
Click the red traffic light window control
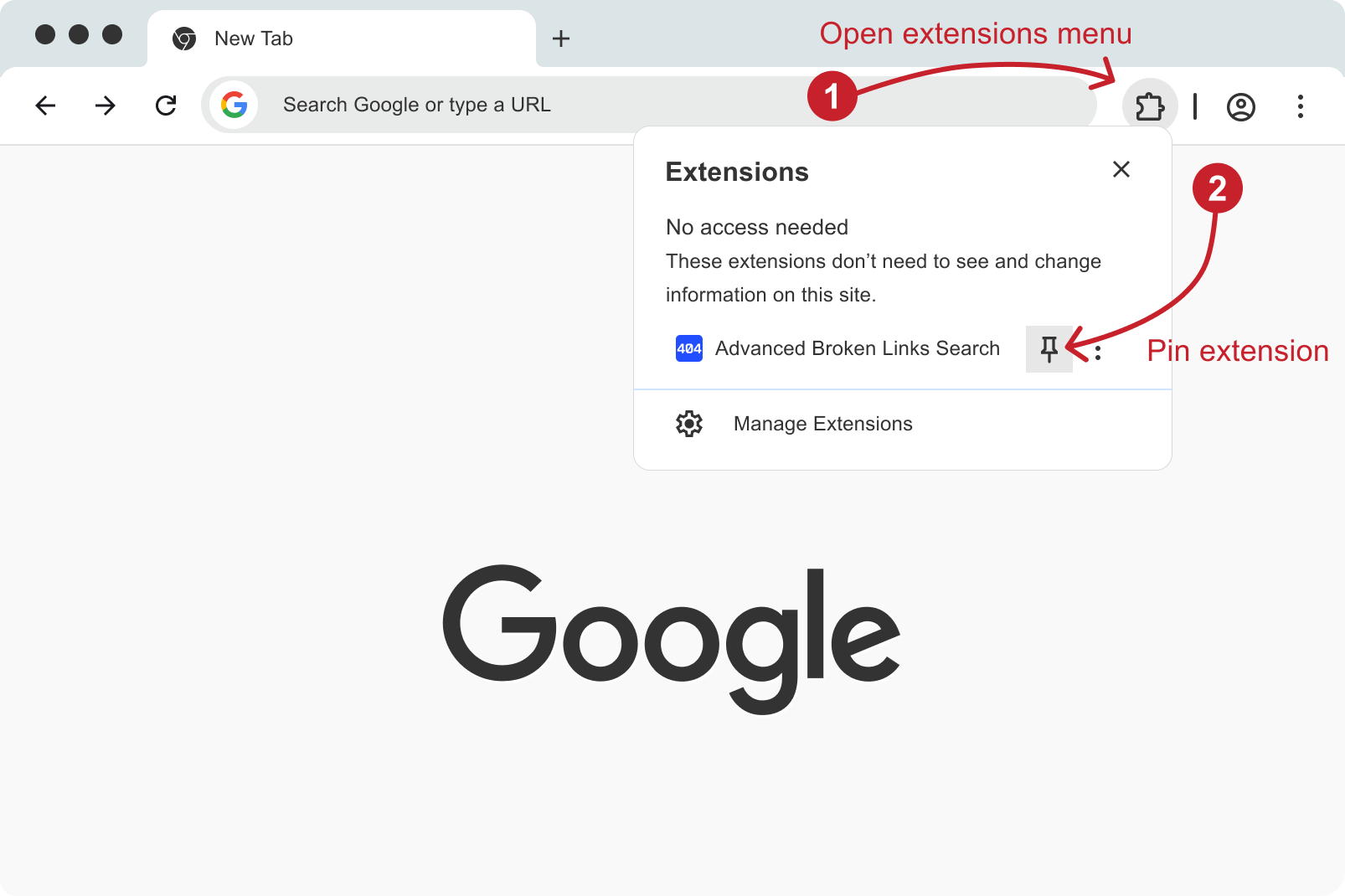46,34
